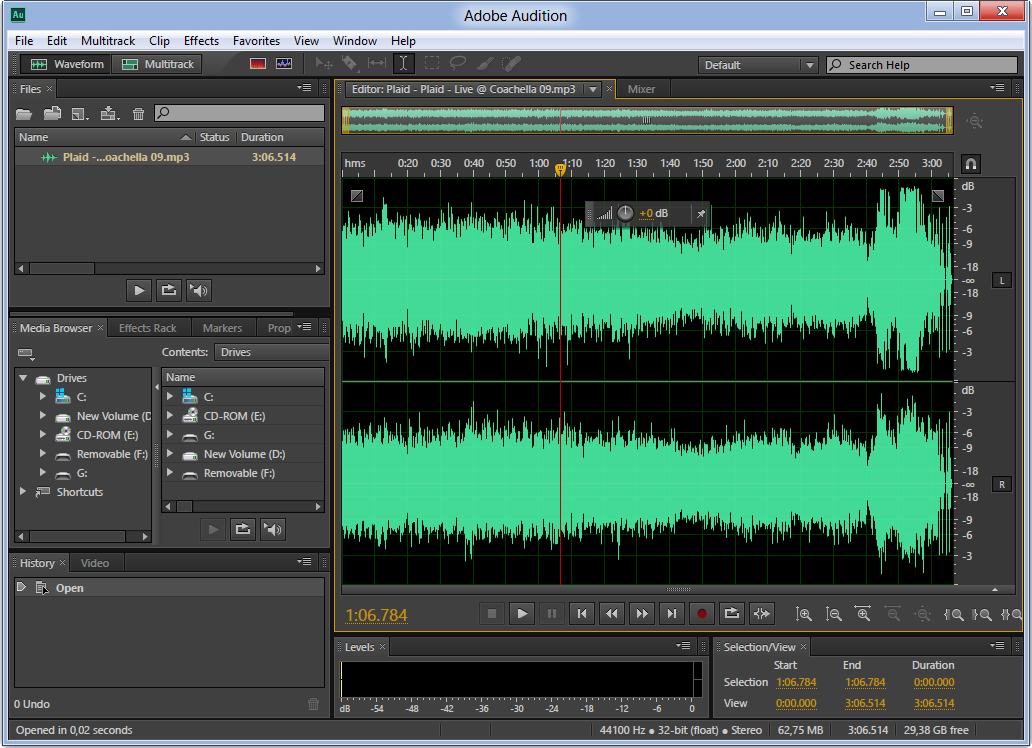Toggle right channel R enable button

(1002, 485)
